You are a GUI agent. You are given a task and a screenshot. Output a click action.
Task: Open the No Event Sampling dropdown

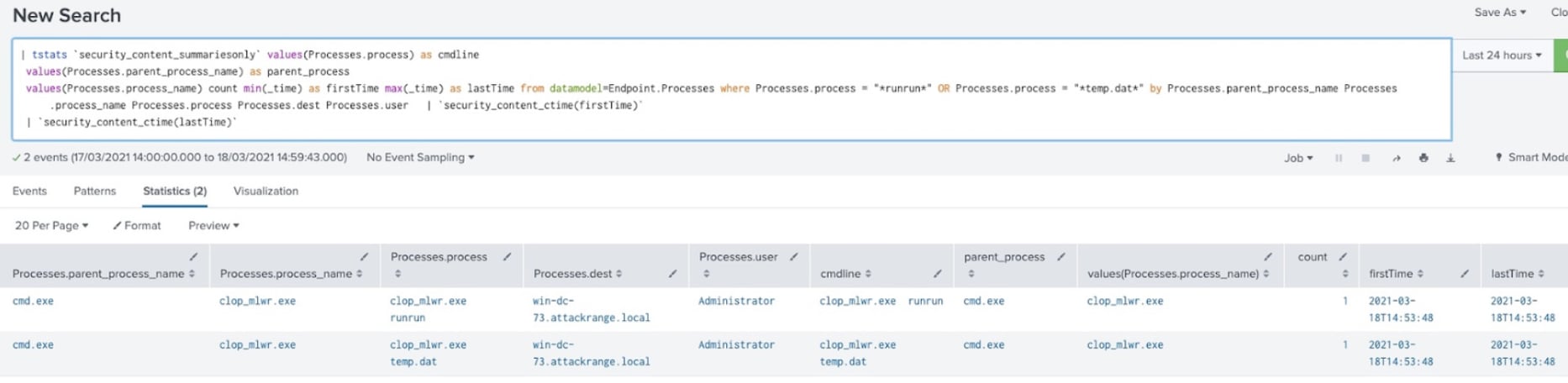tap(420, 157)
